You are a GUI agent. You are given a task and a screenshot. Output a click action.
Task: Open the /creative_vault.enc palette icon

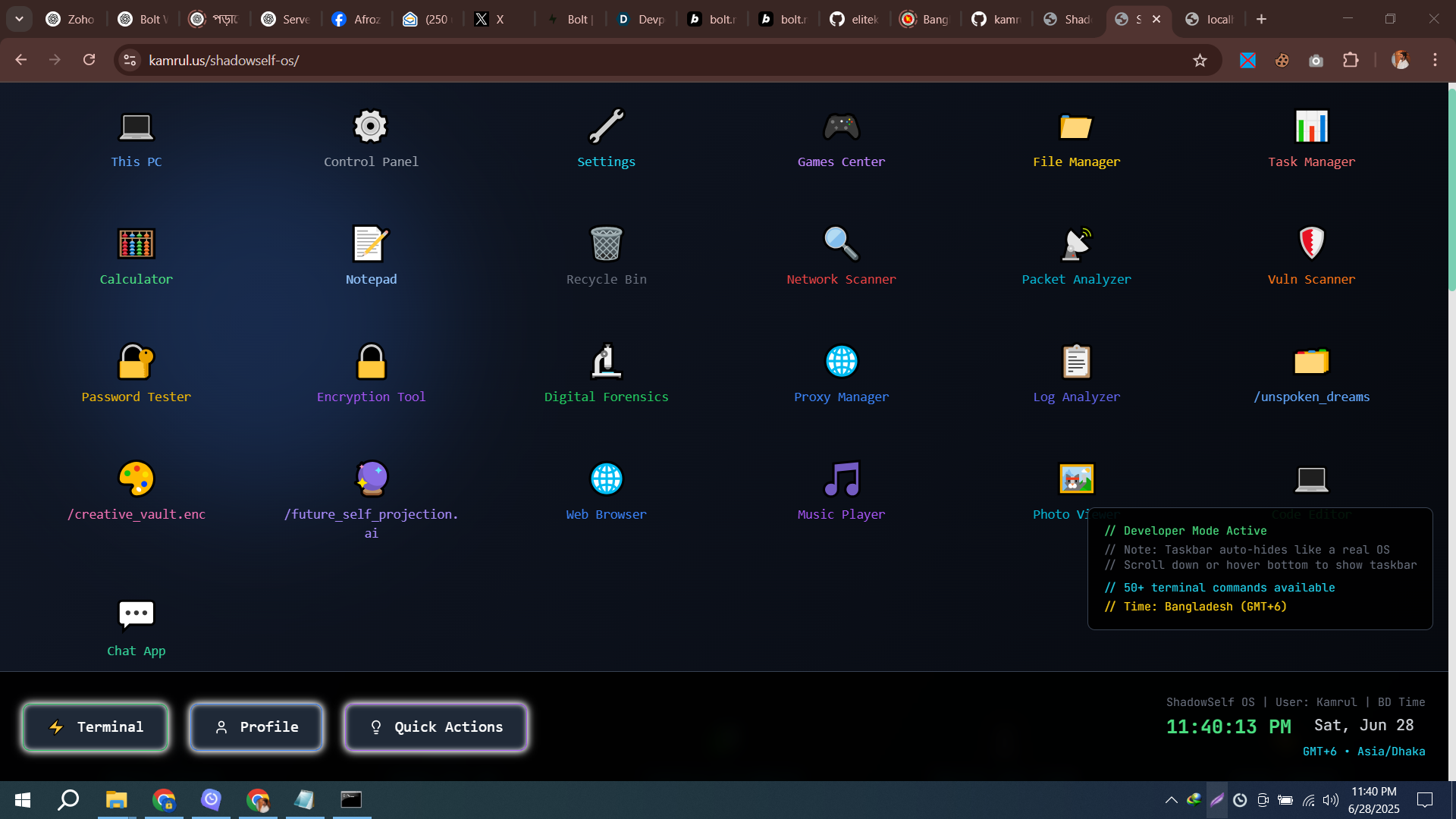[136, 479]
